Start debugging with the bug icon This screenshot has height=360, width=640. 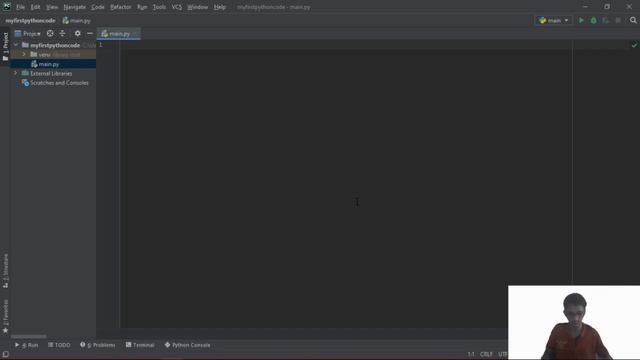[593, 20]
